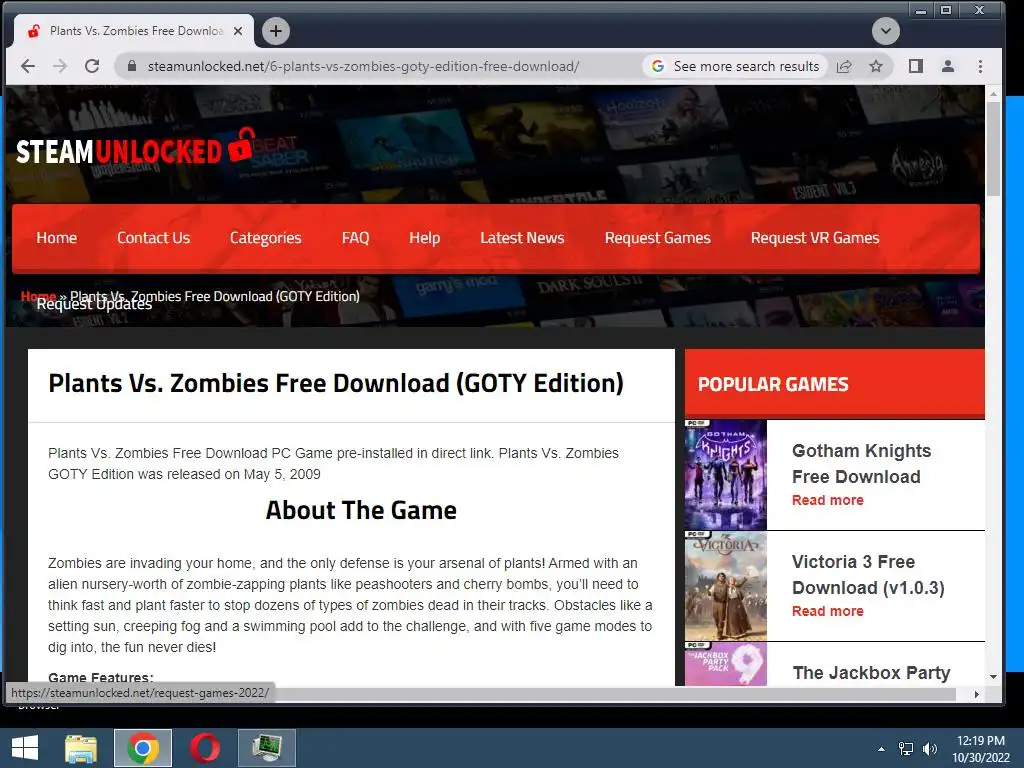
Task: Click the vertical scrollbar thumb
Action: pos(993,149)
